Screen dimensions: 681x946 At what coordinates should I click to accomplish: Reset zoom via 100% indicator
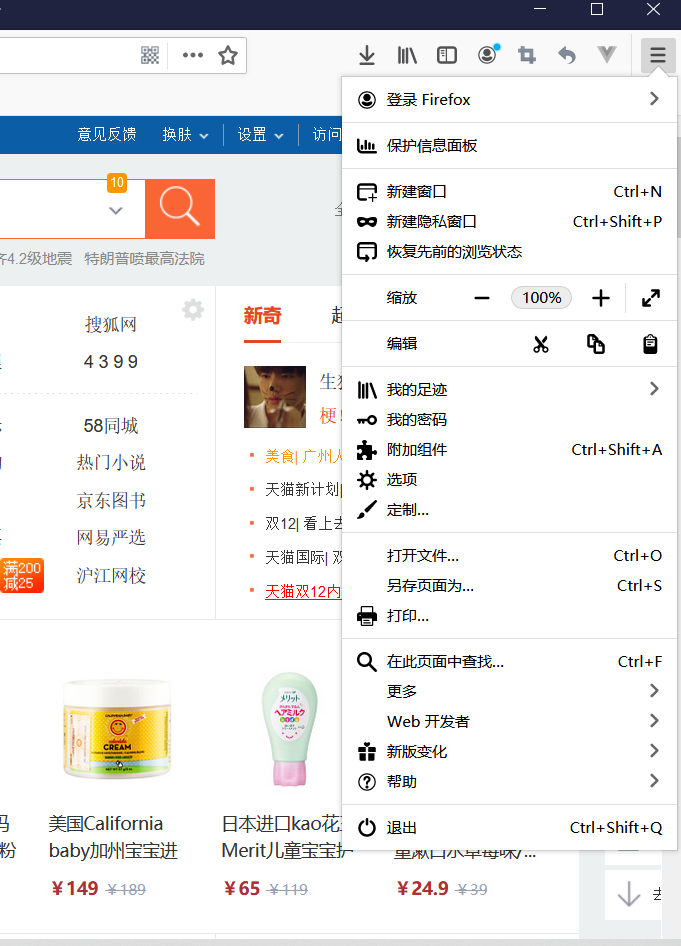pos(542,298)
